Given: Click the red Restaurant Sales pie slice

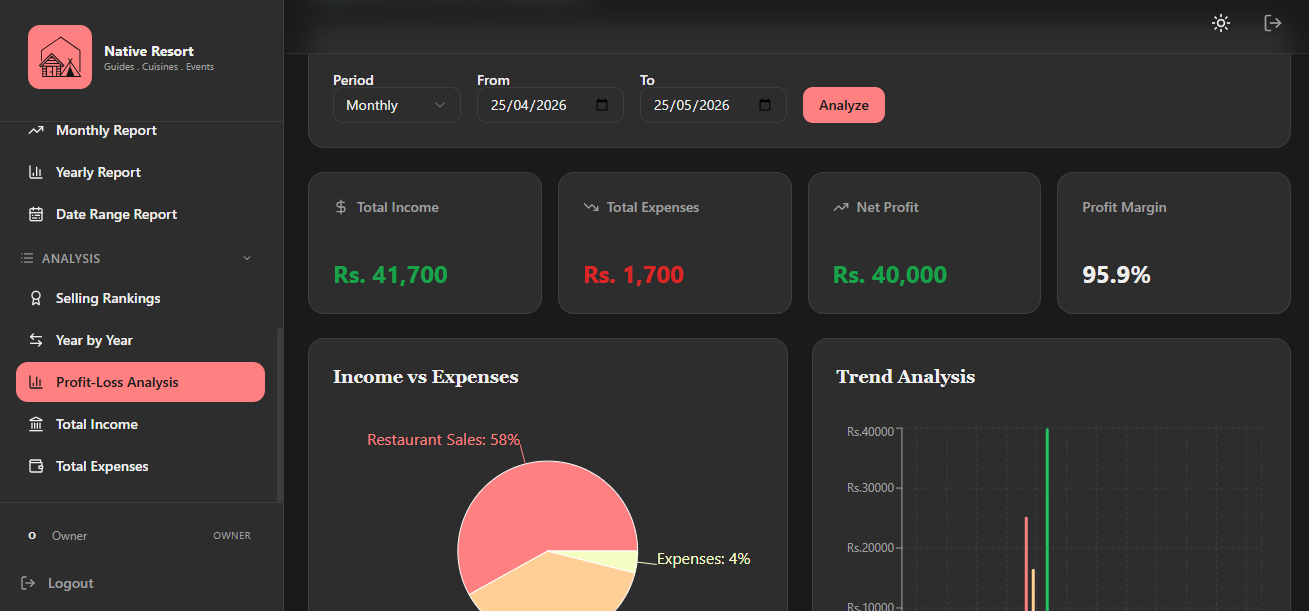Looking at the screenshot, I should (540, 510).
